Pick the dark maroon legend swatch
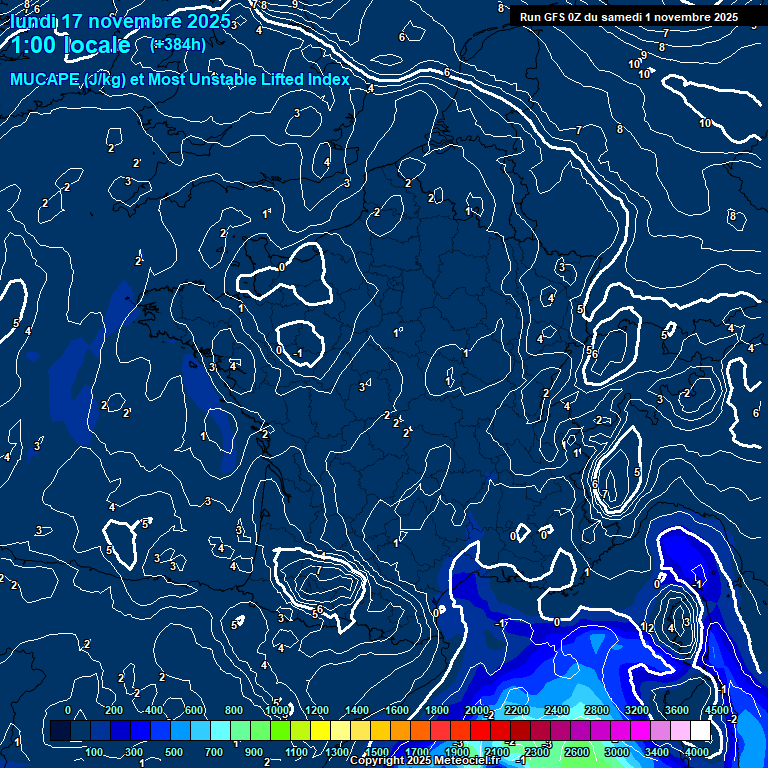This screenshot has height=768, width=768. (521, 730)
